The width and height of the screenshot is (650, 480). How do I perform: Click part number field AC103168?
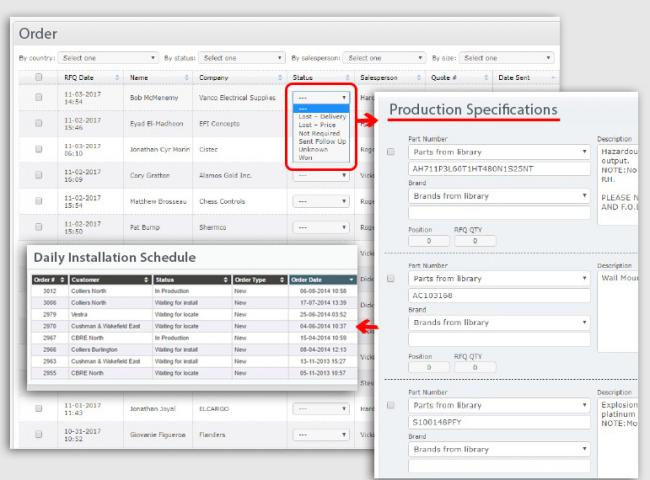point(499,296)
